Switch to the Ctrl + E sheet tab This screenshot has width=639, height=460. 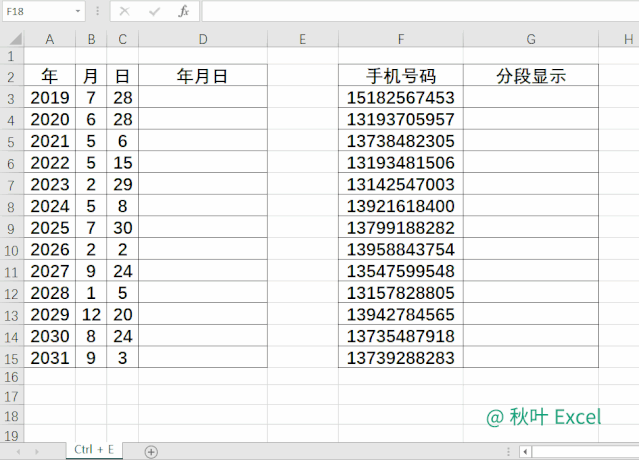pyautogui.click(x=94, y=450)
